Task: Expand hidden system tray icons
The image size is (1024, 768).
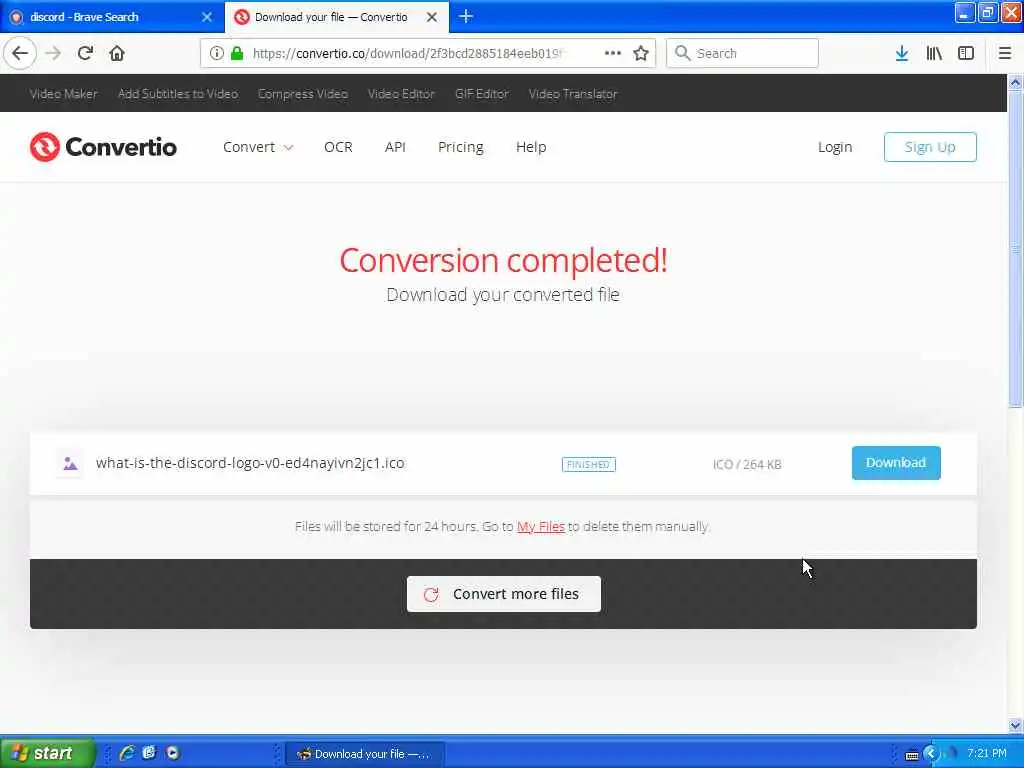Action: 931,754
